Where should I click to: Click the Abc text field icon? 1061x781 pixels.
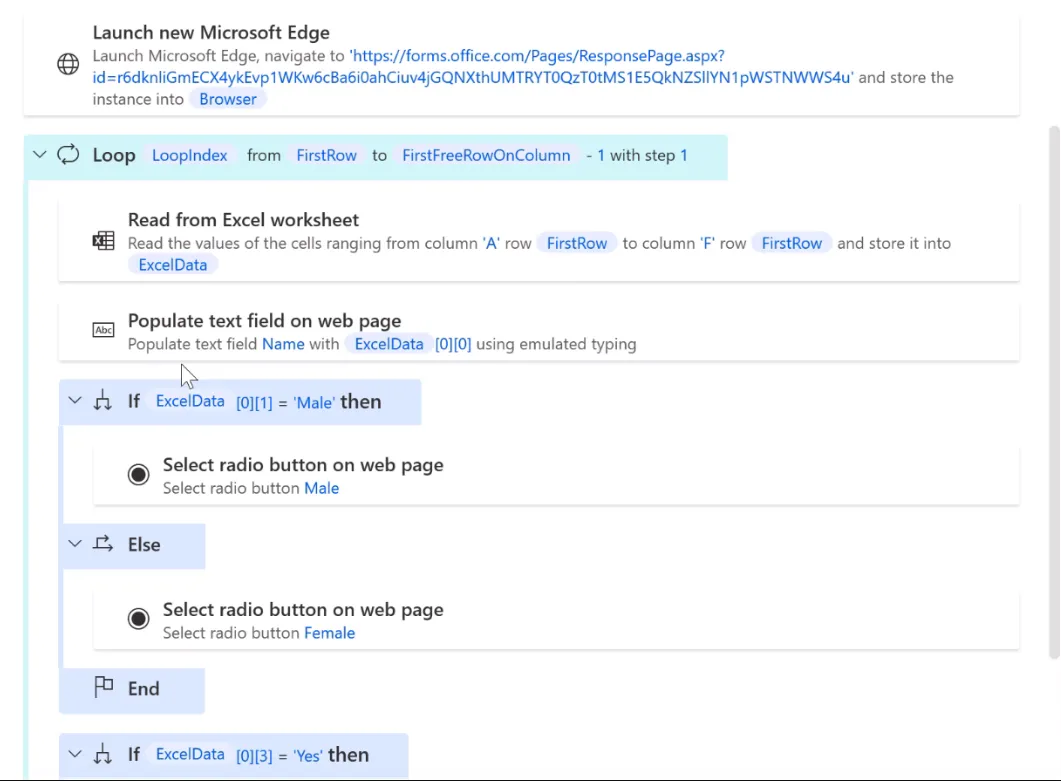(103, 330)
